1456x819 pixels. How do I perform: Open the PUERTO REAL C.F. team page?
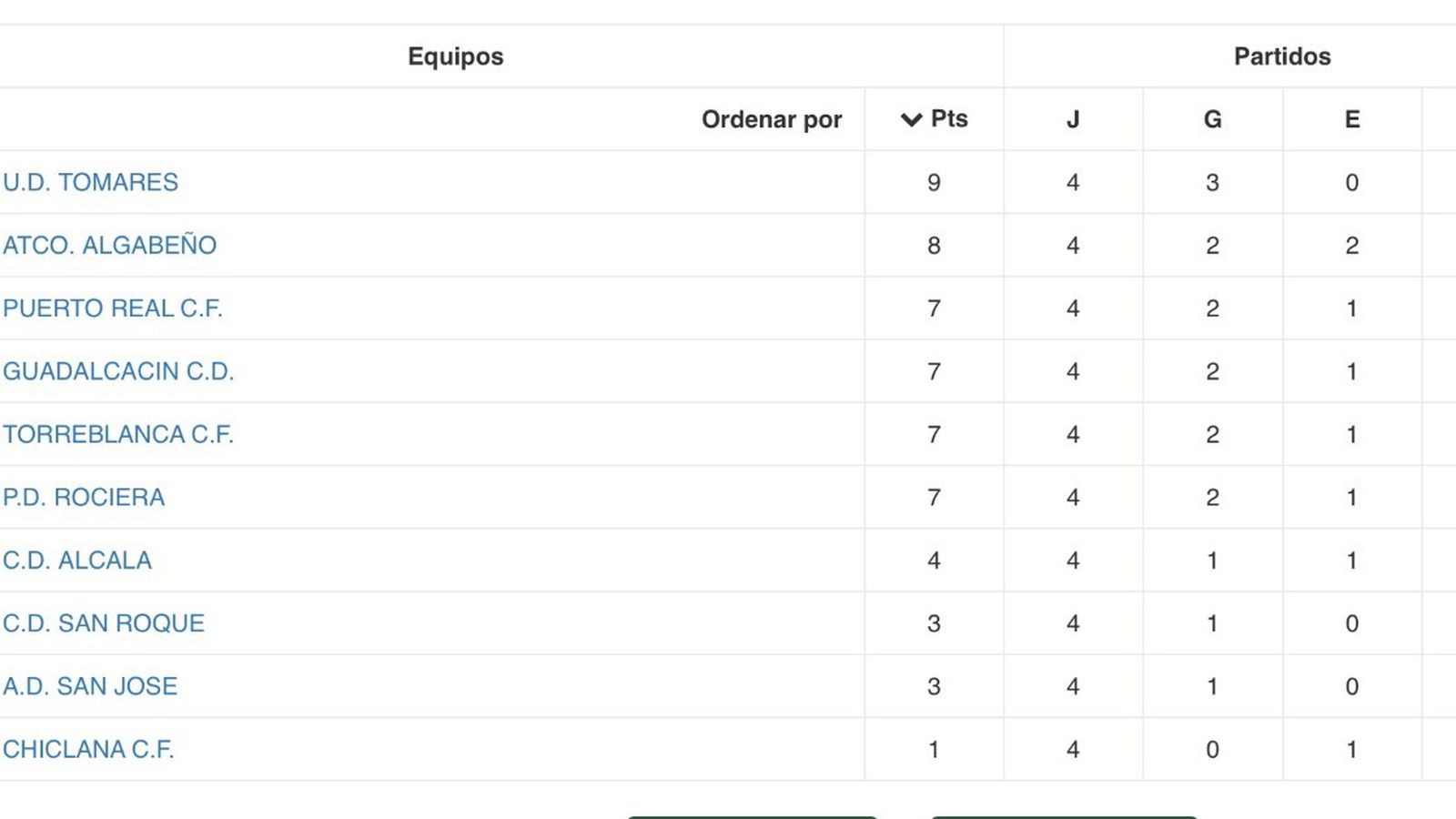coord(112,308)
